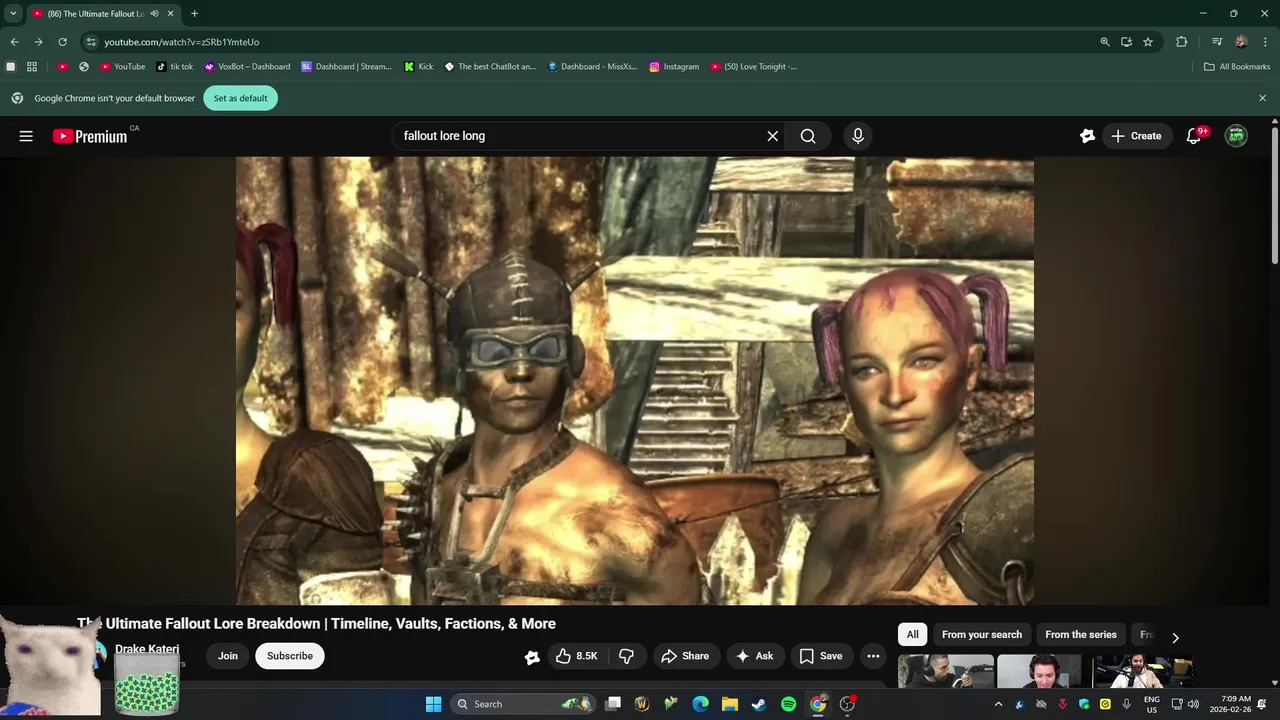This screenshot has width=1280, height=720.
Task: Like the video with thumbs up
Action: [577, 656]
